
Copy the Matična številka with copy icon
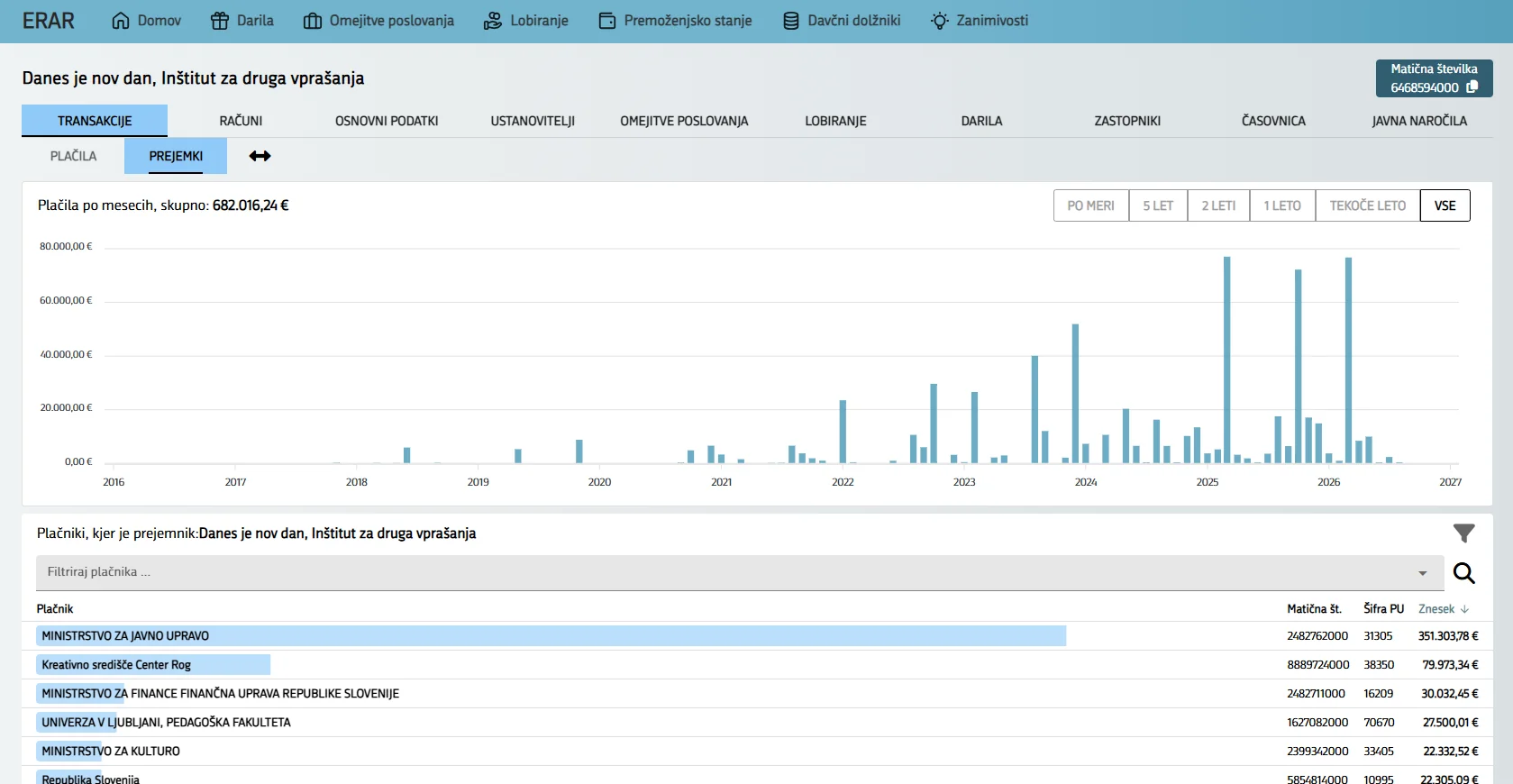pyautogui.click(x=1472, y=87)
